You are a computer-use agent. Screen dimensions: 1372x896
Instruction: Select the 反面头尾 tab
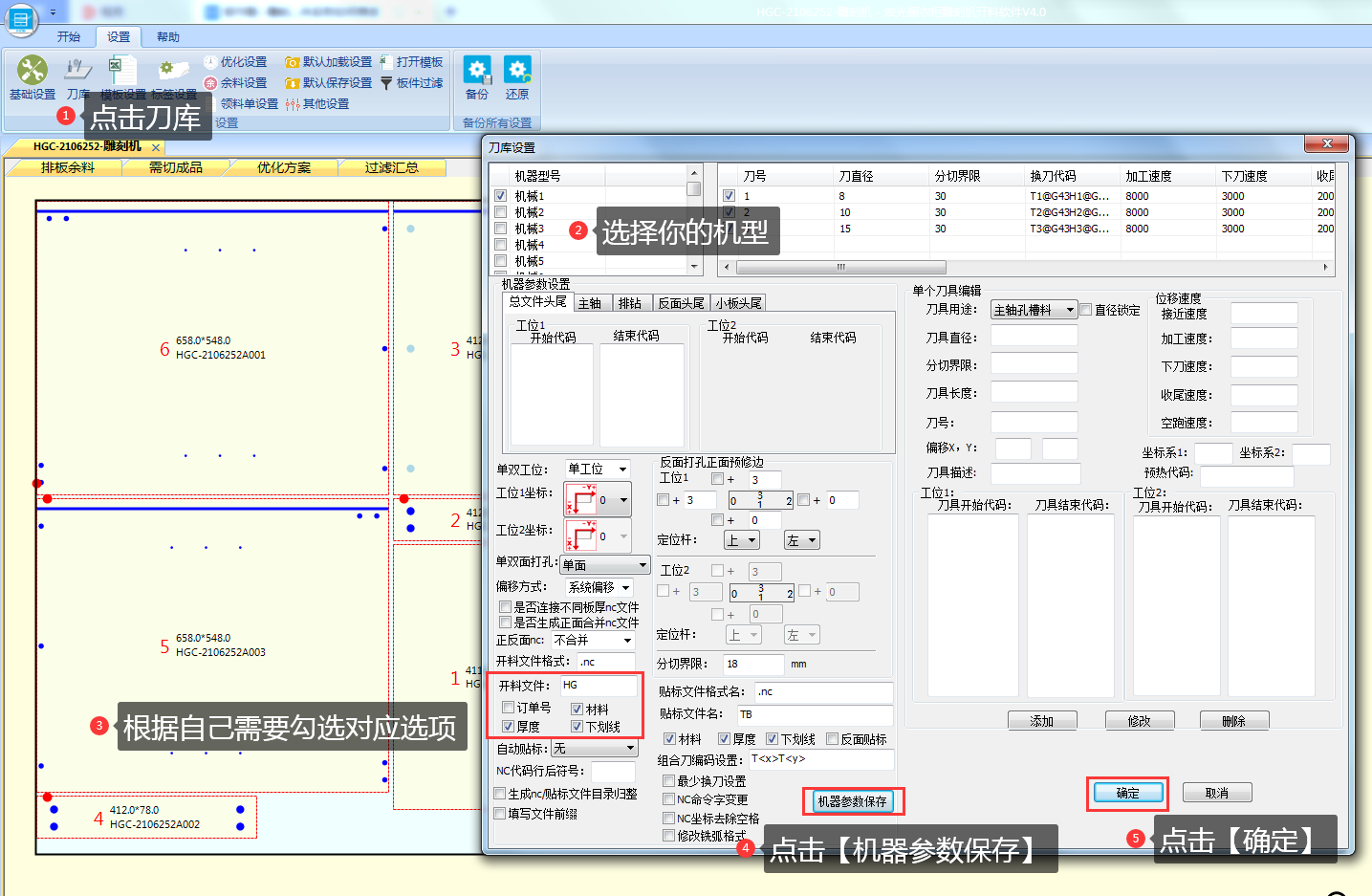pyautogui.click(x=681, y=303)
